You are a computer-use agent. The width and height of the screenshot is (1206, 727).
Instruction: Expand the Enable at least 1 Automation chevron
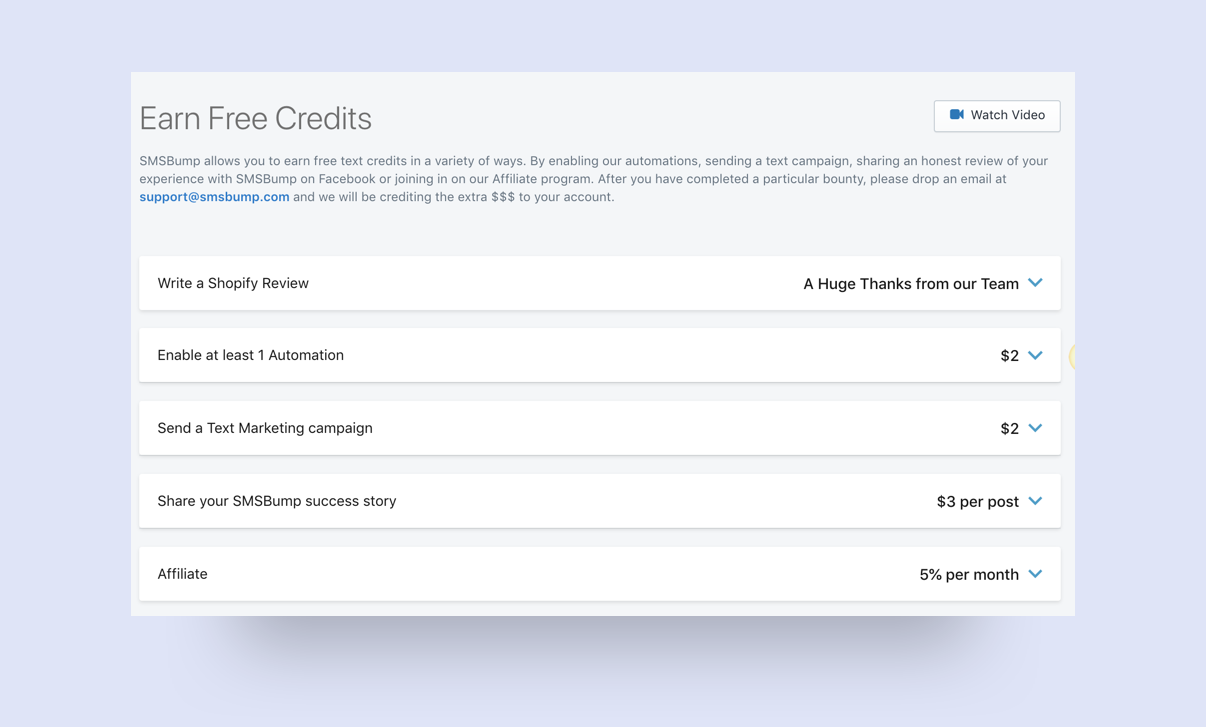[x=1035, y=355]
